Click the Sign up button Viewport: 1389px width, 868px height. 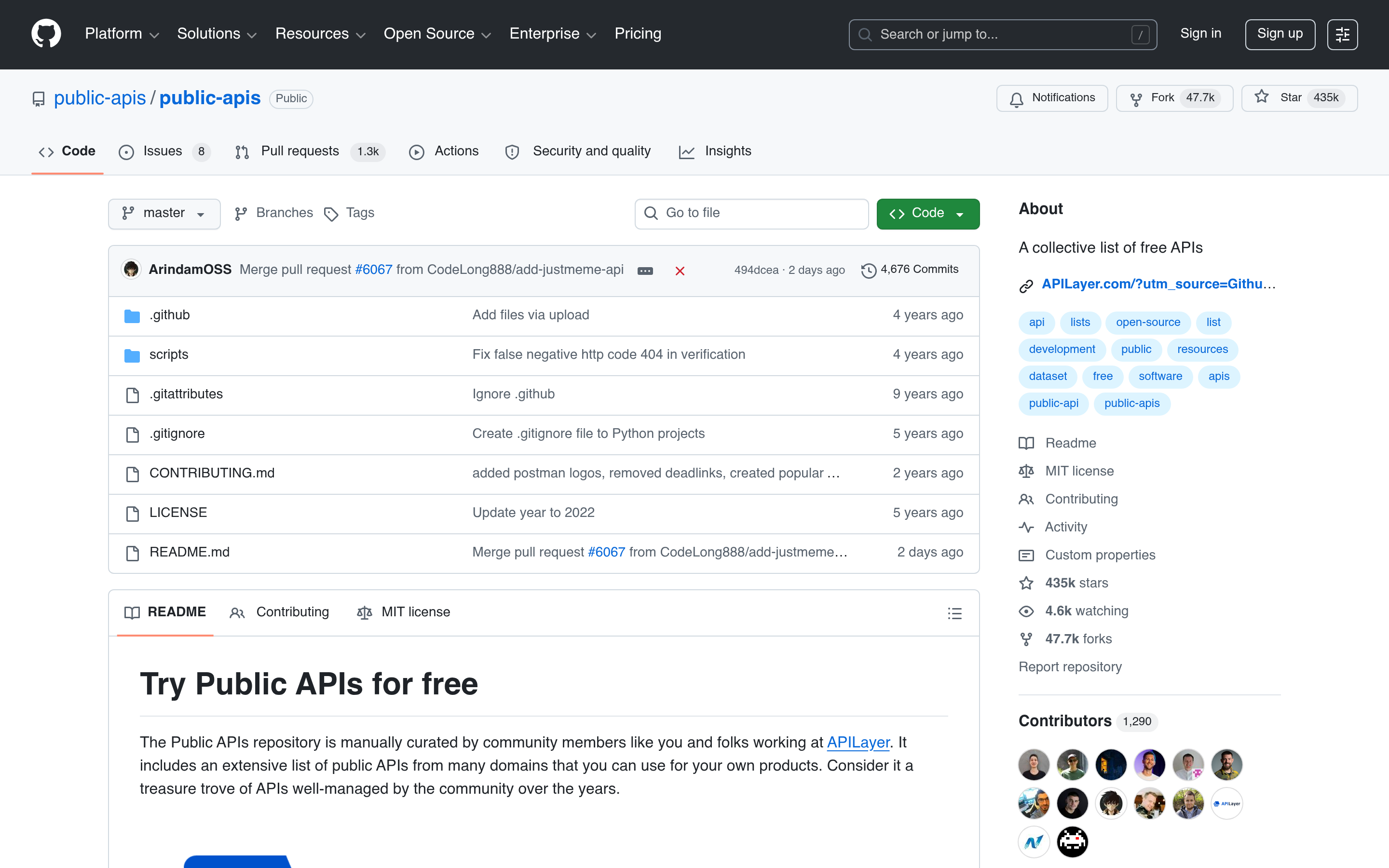tap(1280, 34)
